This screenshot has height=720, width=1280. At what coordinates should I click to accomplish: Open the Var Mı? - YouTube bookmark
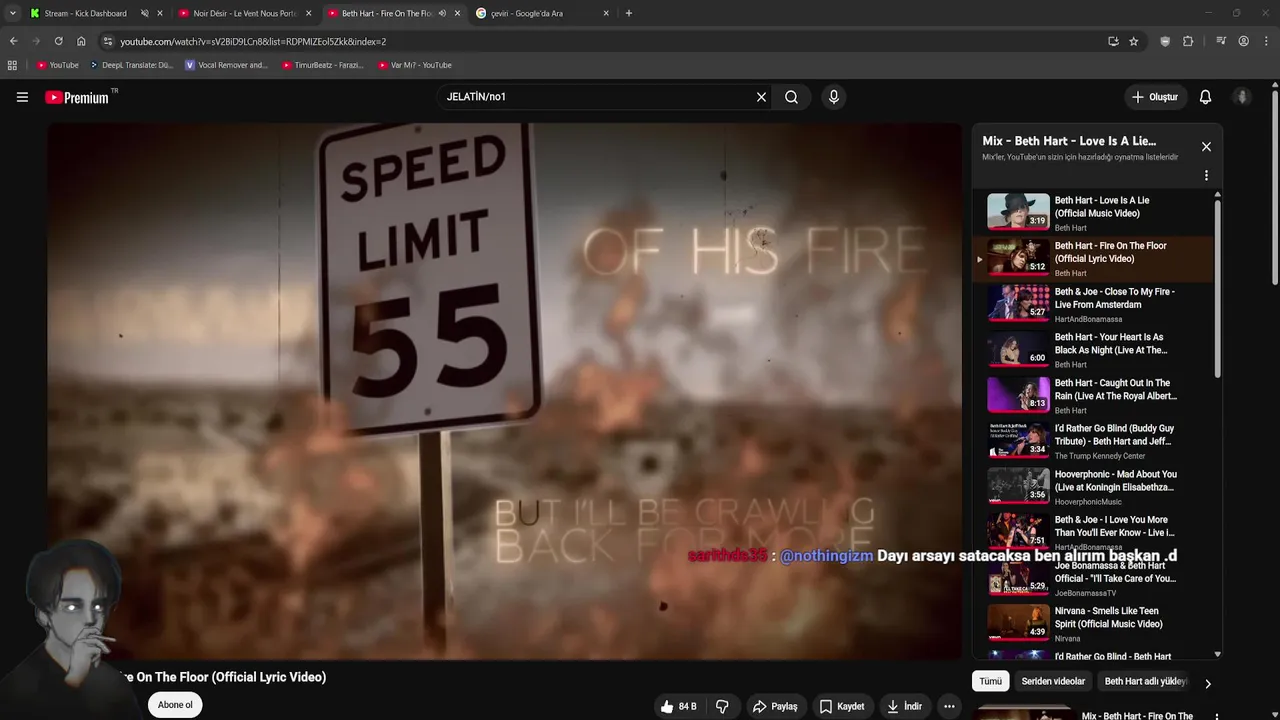click(415, 65)
